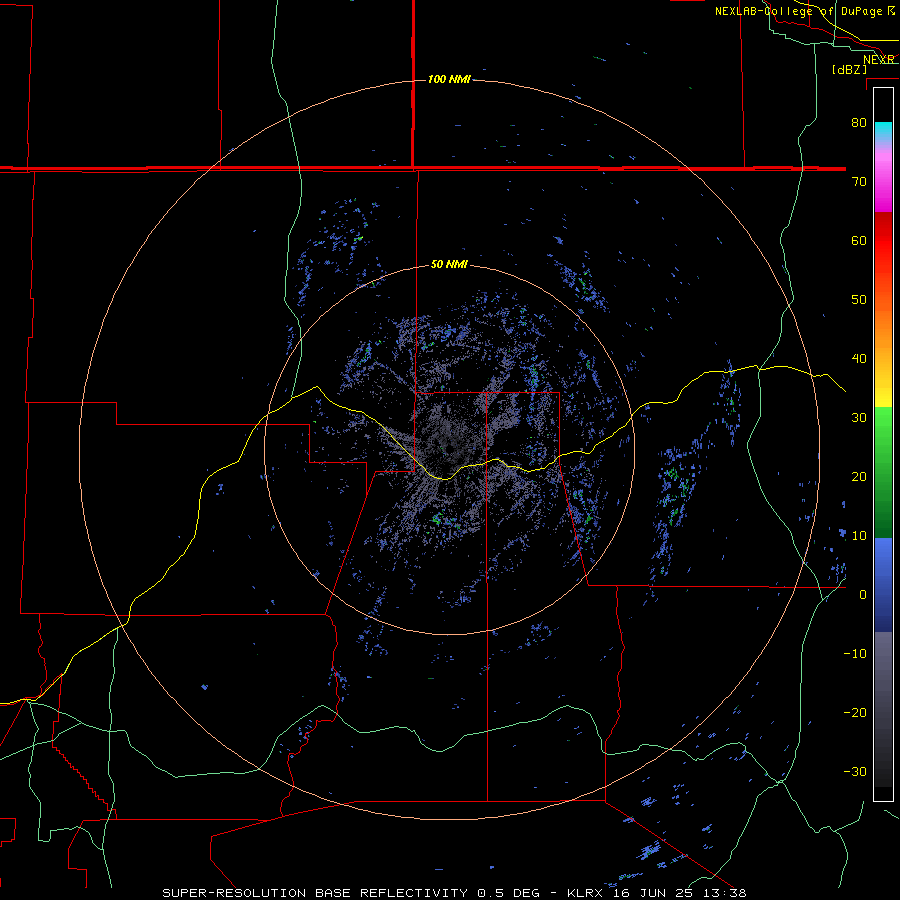Click the '30' value on dBZ scale
Image resolution: width=900 pixels, height=900 pixels.
pyautogui.click(x=859, y=417)
